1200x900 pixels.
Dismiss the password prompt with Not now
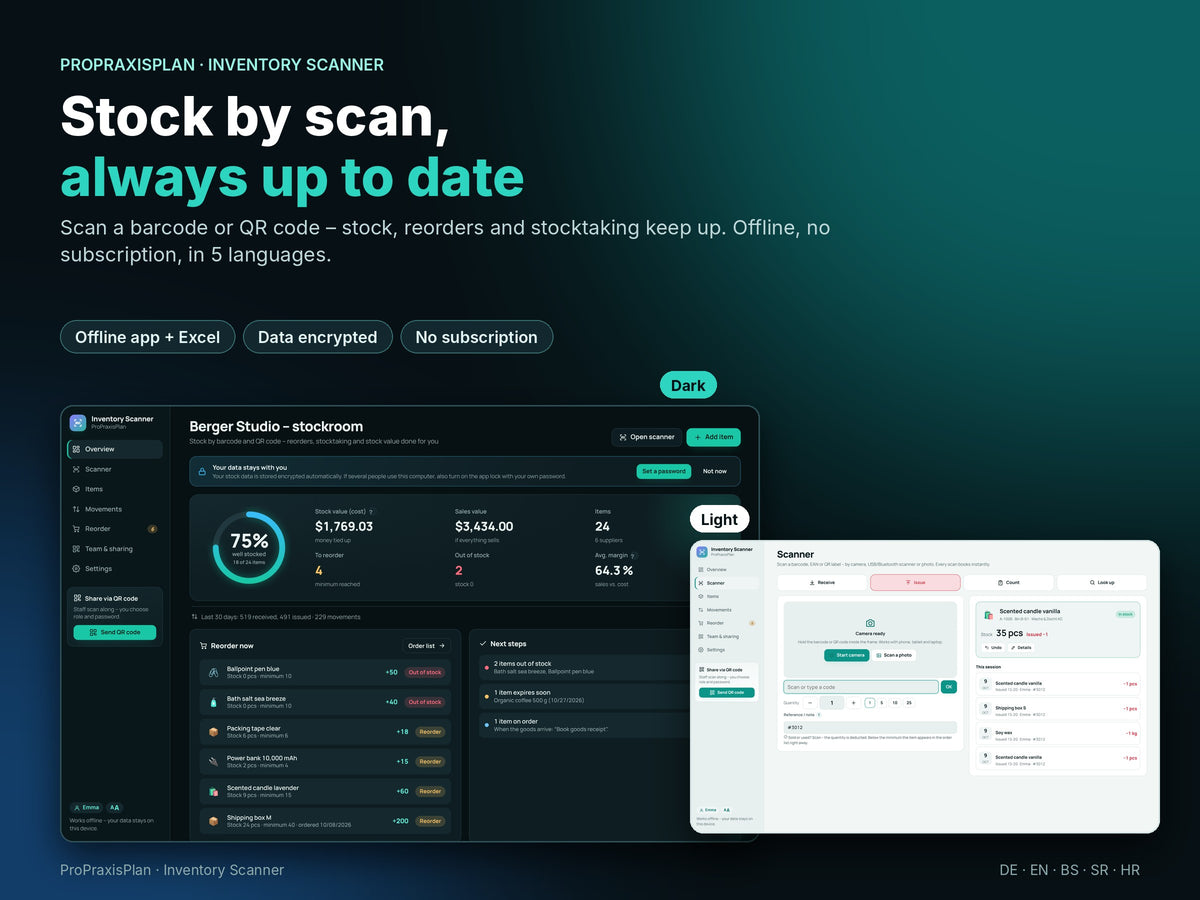tap(715, 471)
